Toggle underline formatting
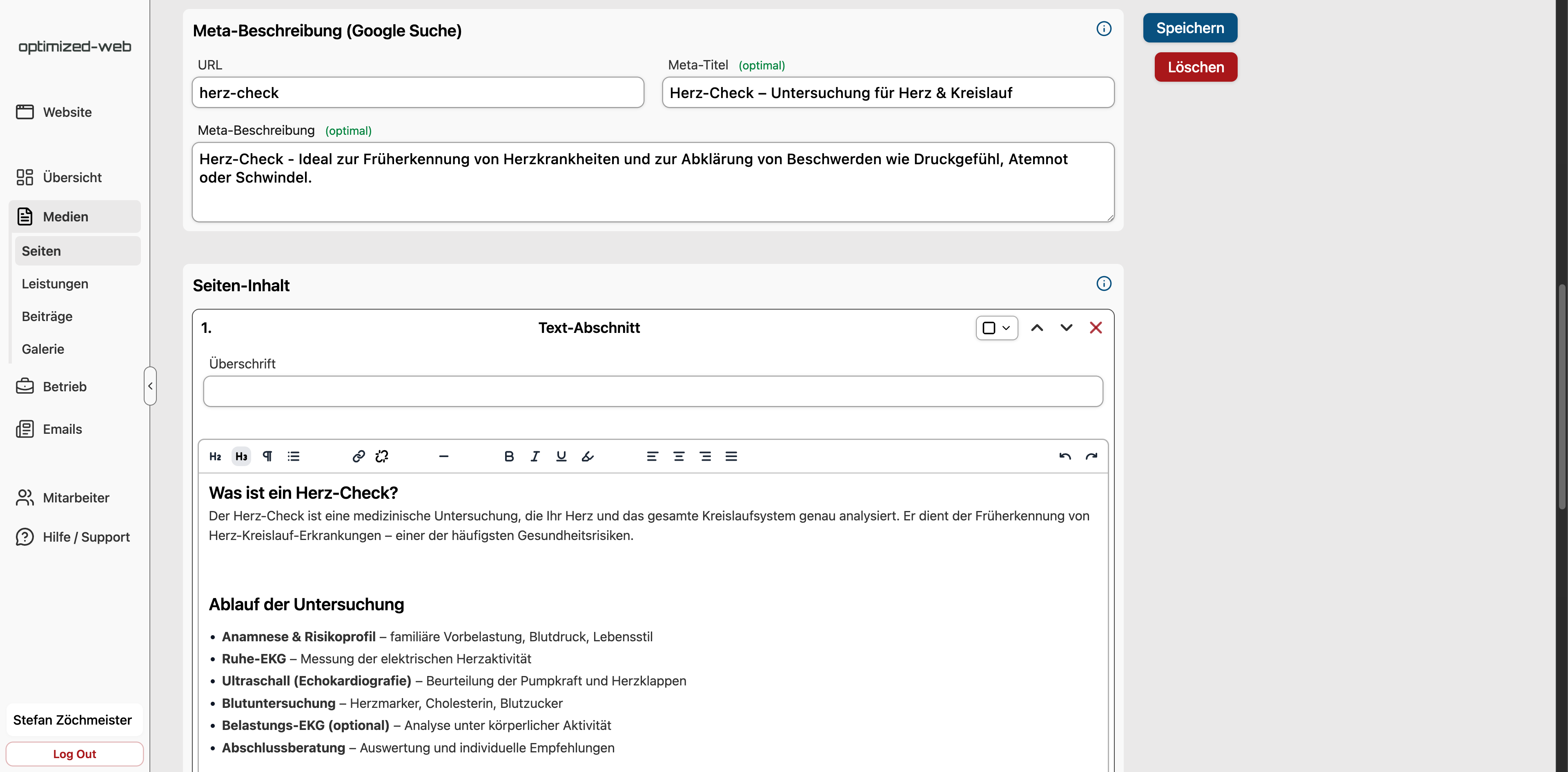Screen dimensions: 1568x772 click(x=561, y=456)
